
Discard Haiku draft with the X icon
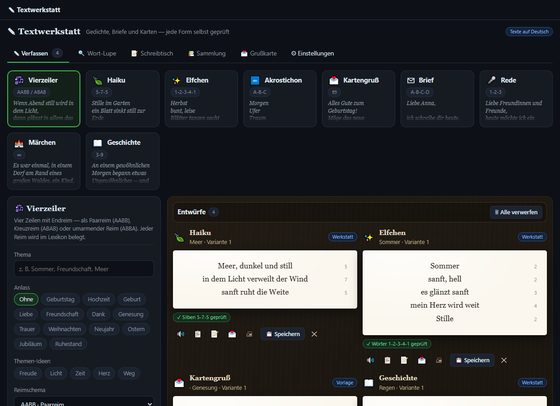[x=314, y=334]
